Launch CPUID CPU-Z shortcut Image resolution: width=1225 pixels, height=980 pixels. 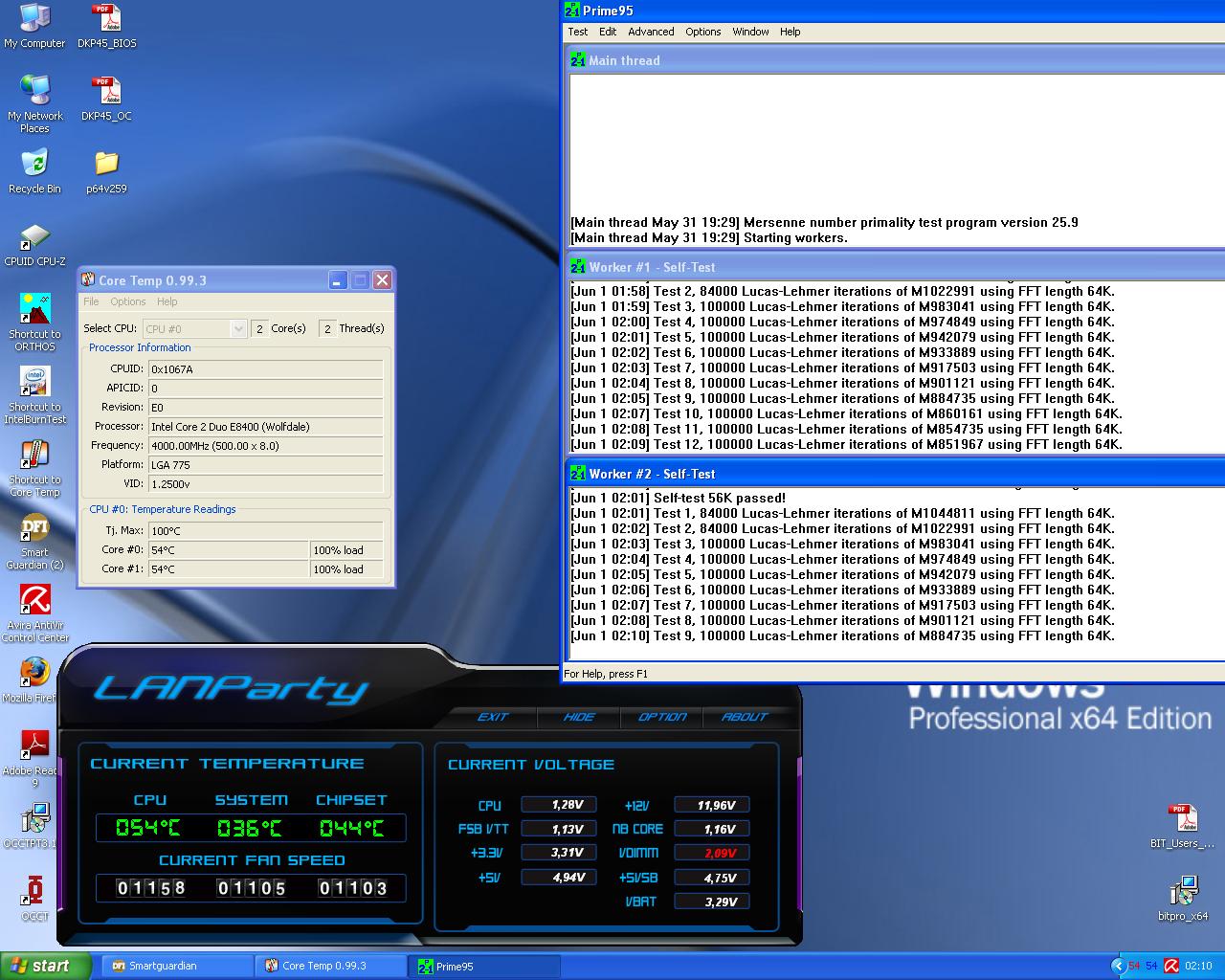tap(34, 245)
